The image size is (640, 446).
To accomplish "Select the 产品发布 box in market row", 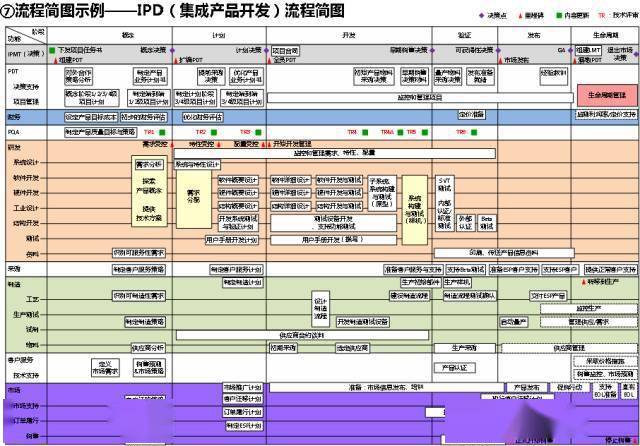I will point(527,387).
